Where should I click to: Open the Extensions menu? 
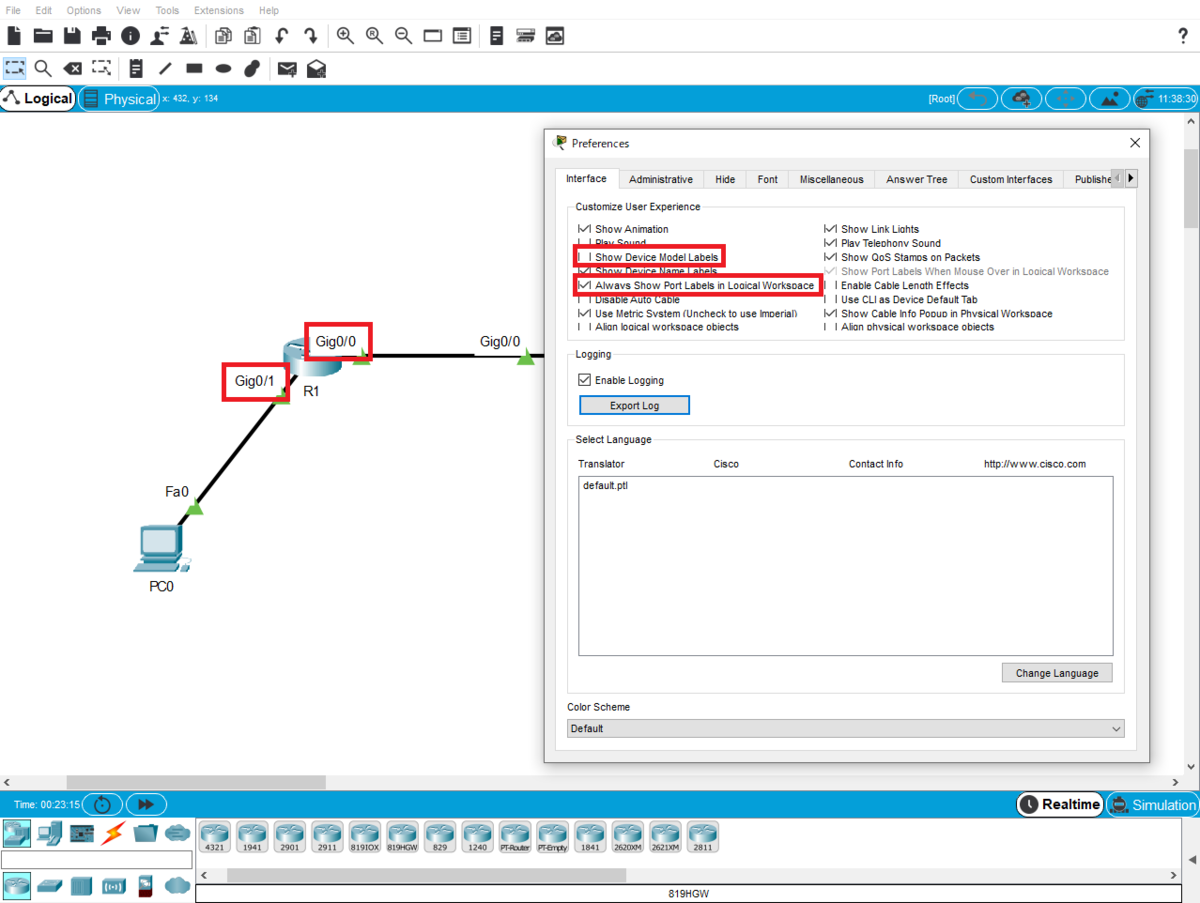pyautogui.click(x=219, y=10)
